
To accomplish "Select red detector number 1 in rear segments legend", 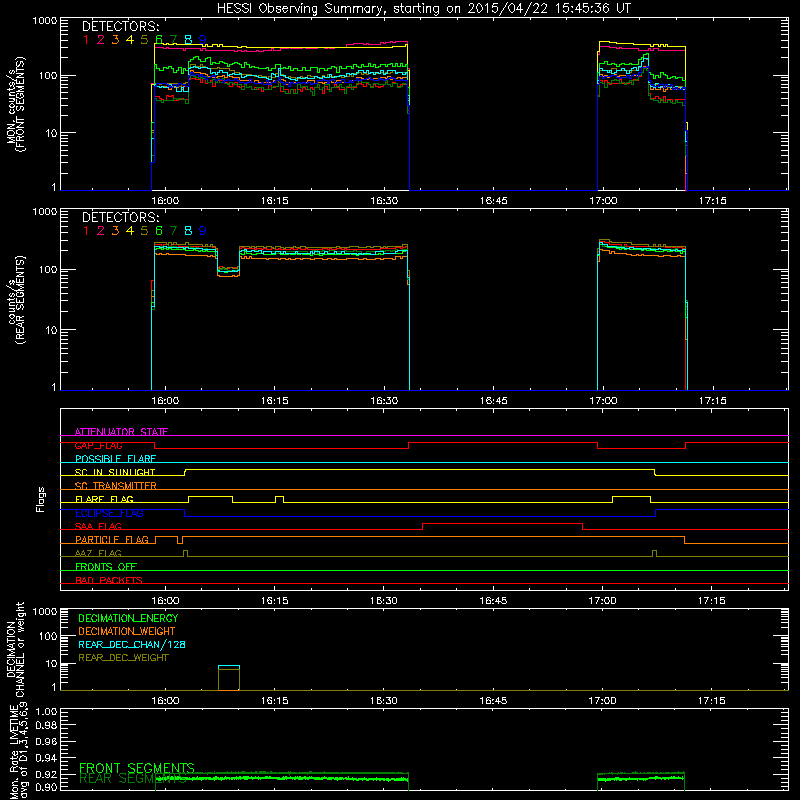I will pos(86,231).
